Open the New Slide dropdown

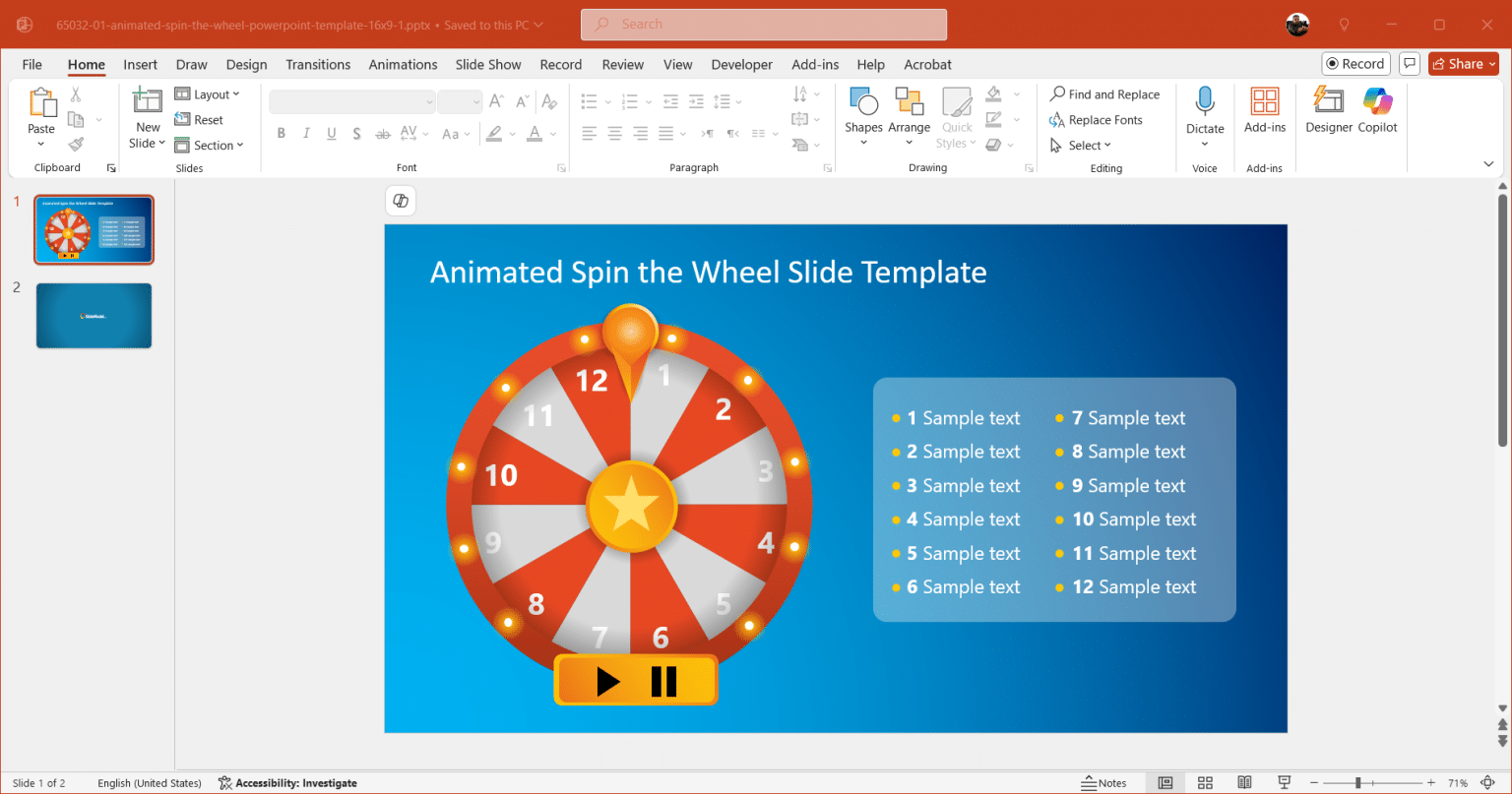coord(147,141)
